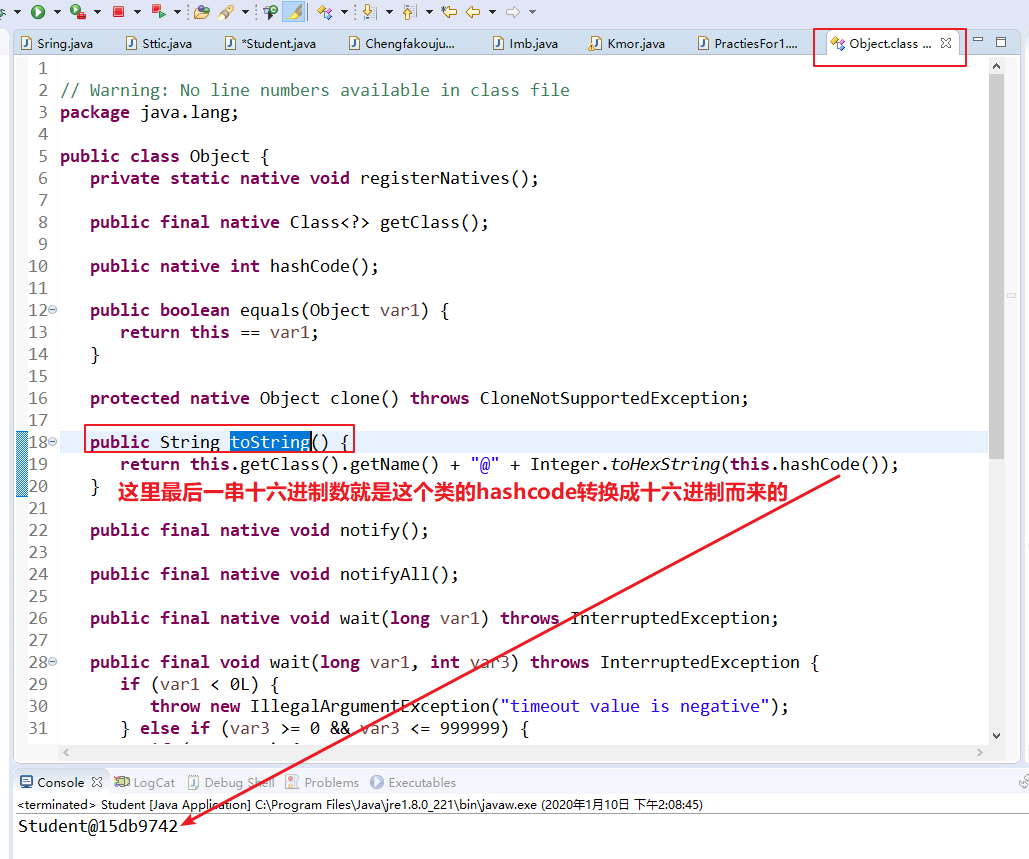This screenshot has height=859, width=1029.
Task: Switch to the Imb.java tab
Action: point(526,43)
